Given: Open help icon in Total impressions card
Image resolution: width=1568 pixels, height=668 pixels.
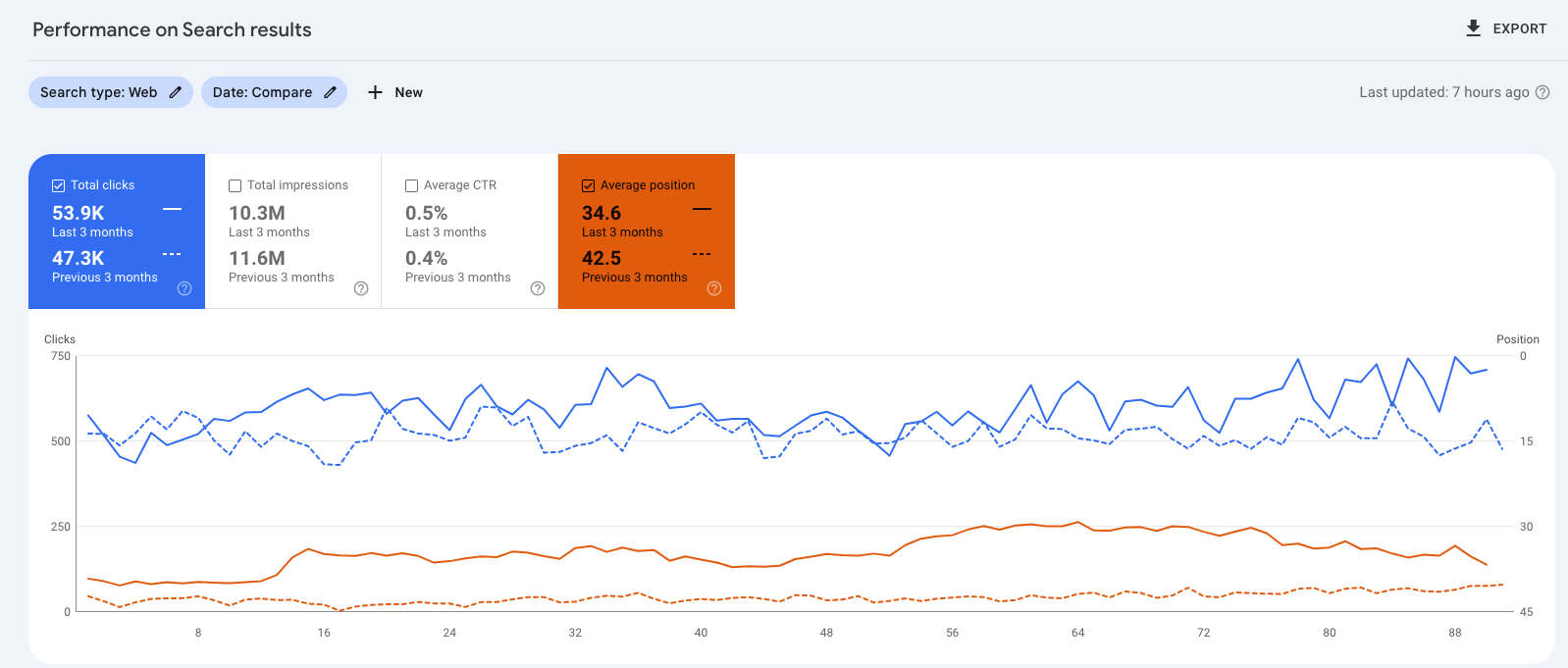Looking at the screenshot, I should [x=361, y=288].
